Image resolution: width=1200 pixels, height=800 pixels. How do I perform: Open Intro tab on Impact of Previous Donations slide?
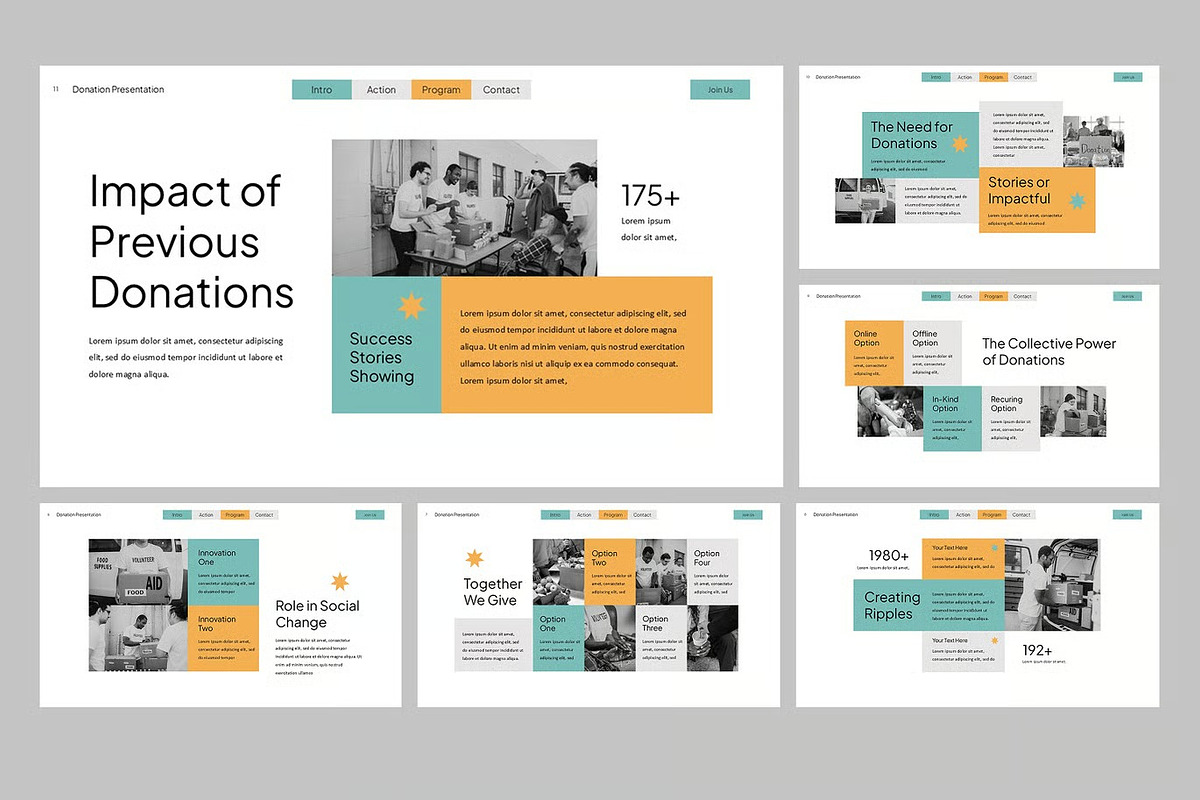coord(322,90)
